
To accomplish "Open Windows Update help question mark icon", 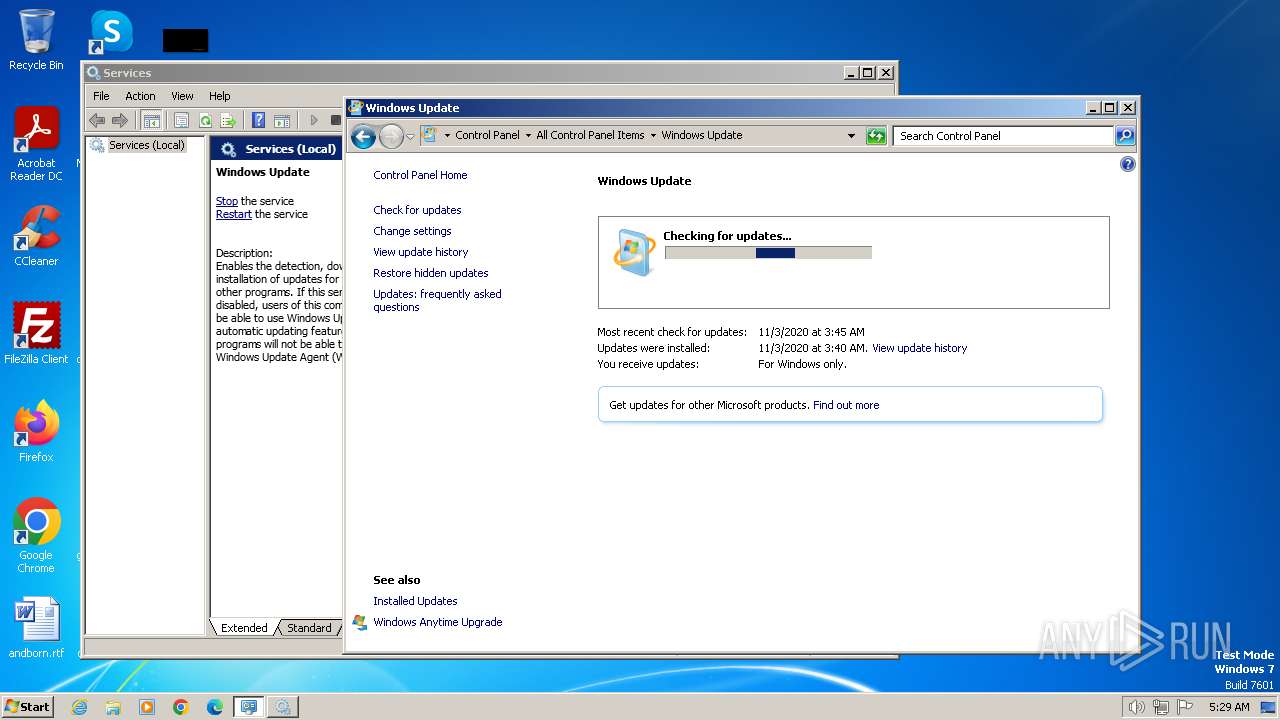I will (x=1128, y=164).
